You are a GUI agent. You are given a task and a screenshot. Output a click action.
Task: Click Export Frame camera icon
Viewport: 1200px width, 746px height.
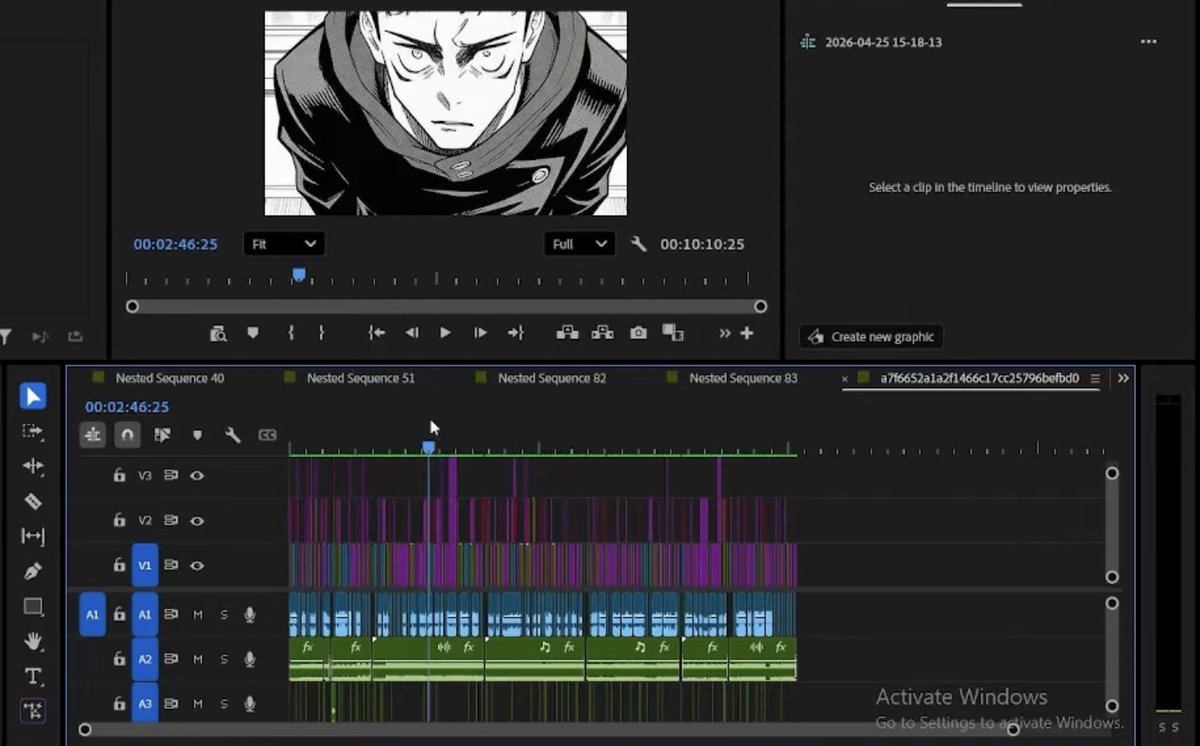638,333
